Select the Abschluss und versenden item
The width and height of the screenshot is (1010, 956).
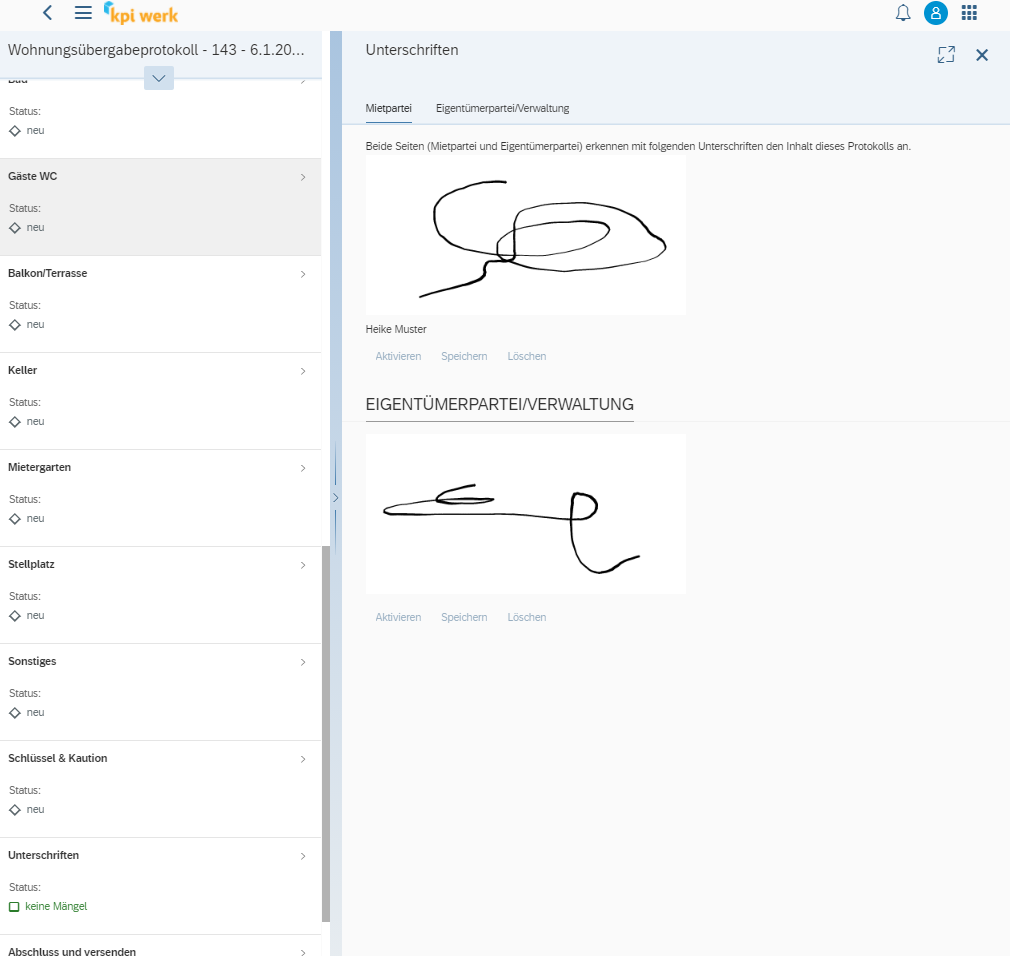(x=160, y=947)
